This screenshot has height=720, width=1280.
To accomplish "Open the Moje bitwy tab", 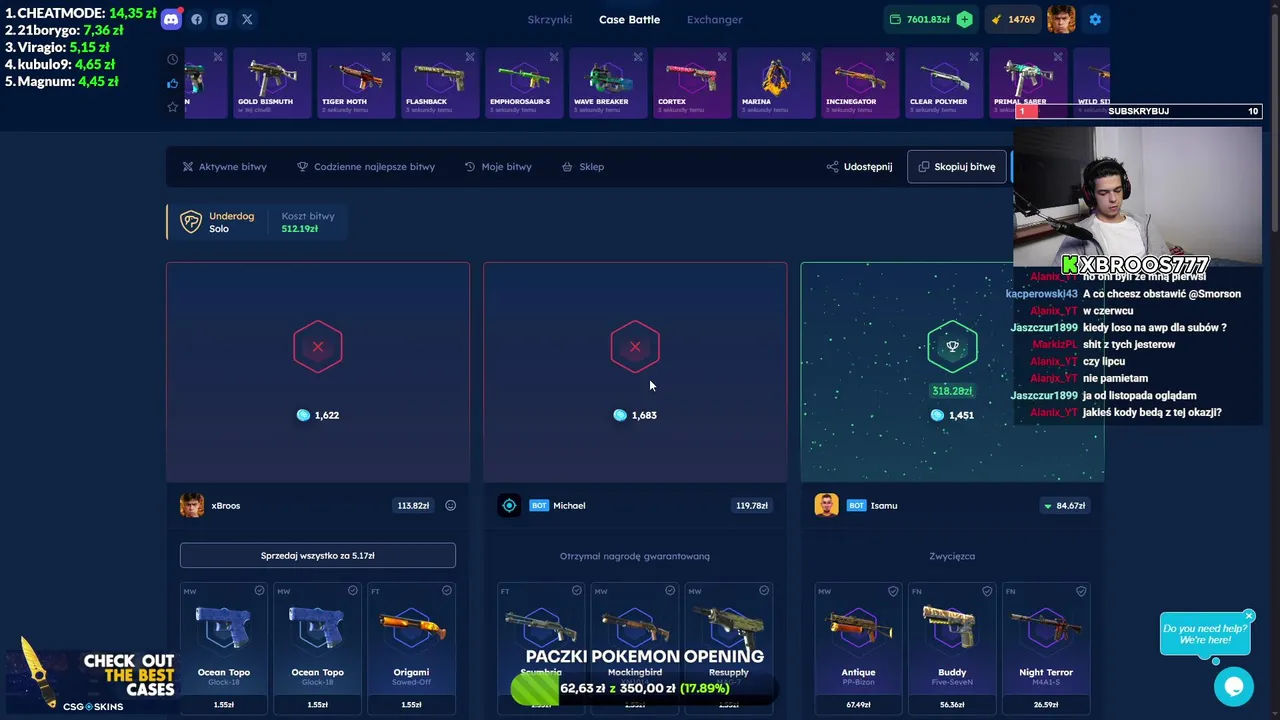I will [x=498, y=167].
